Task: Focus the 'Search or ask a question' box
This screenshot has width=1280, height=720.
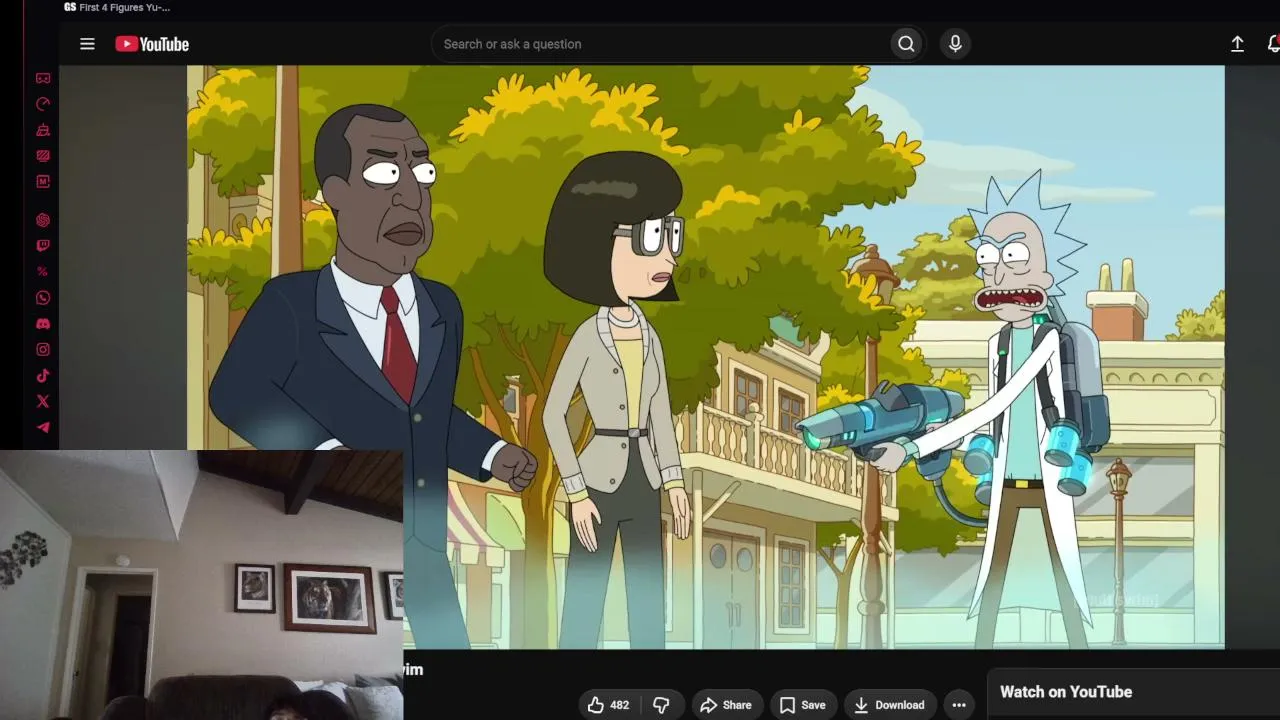Action: click(x=660, y=44)
